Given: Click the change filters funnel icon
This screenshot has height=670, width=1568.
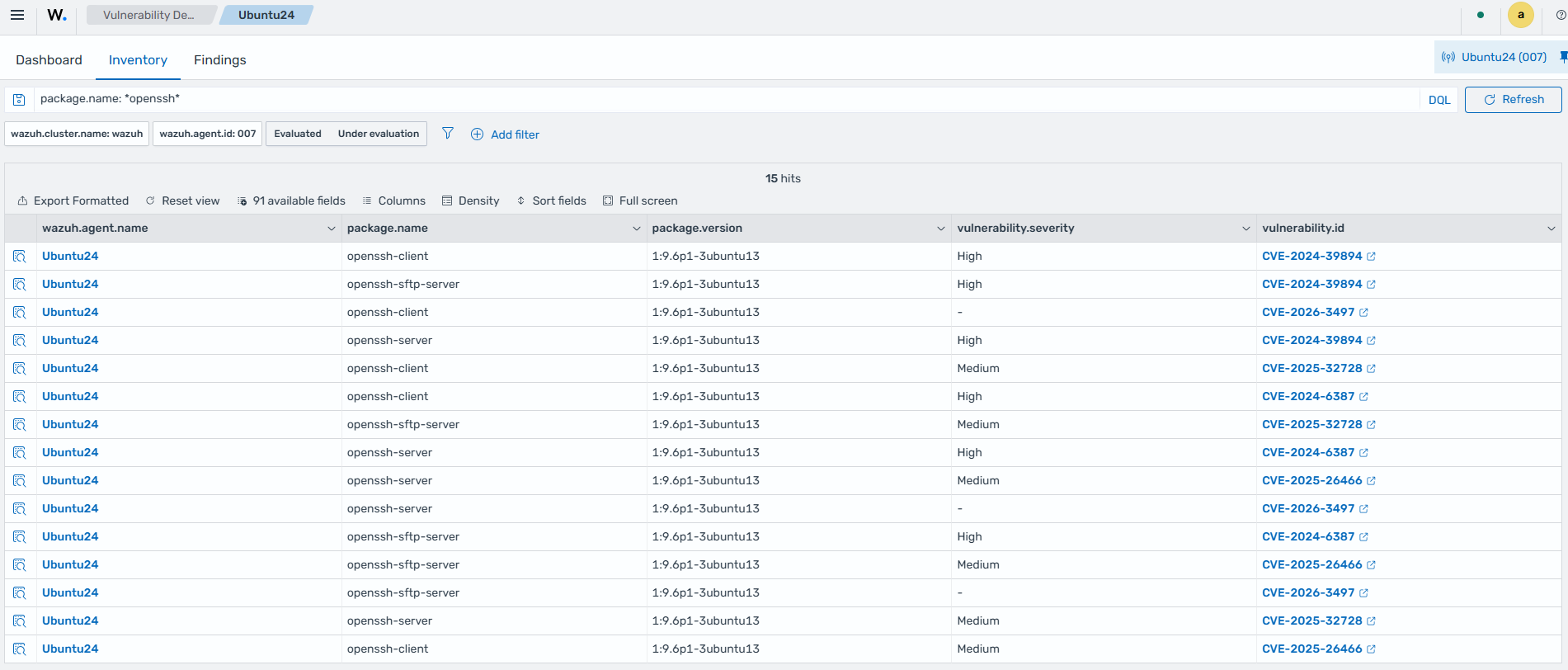Looking at the screenshot, I should click(448, 134).
